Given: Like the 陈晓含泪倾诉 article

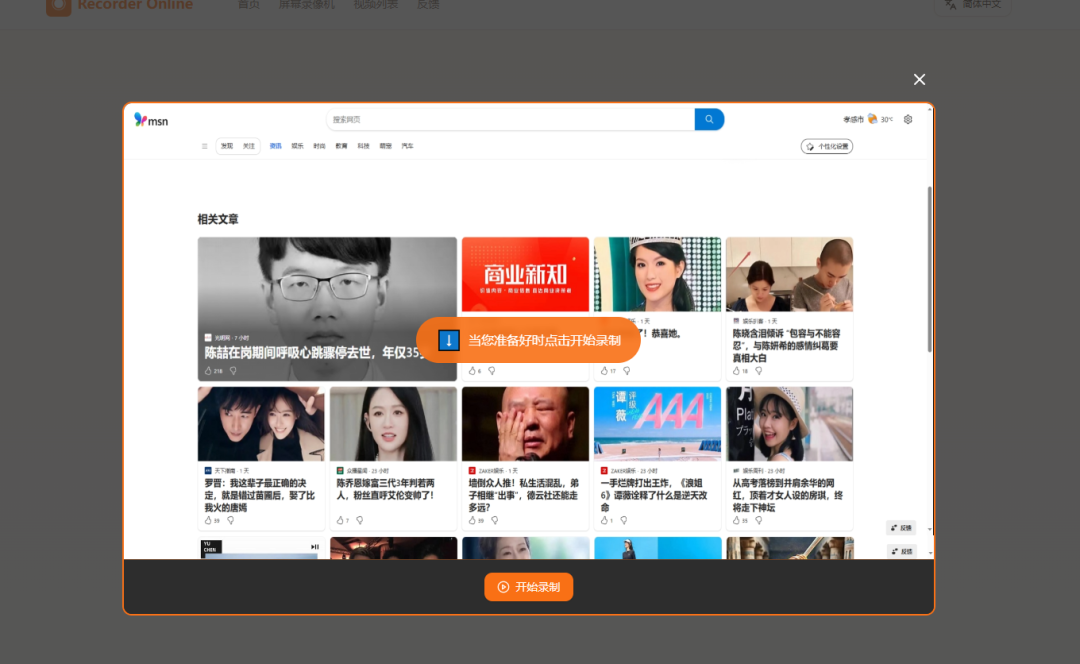Looking at the screenshot, I should (x=736, y=371).
